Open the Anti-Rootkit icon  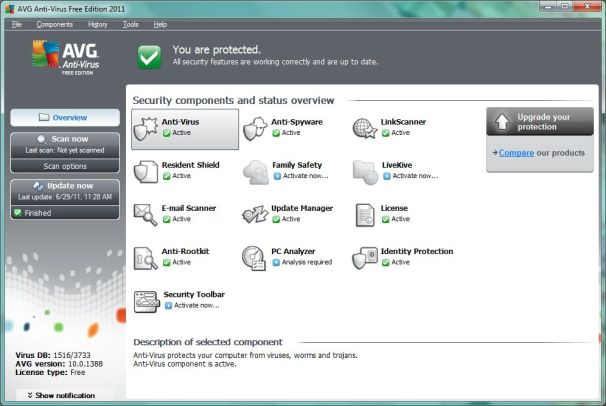145,258
